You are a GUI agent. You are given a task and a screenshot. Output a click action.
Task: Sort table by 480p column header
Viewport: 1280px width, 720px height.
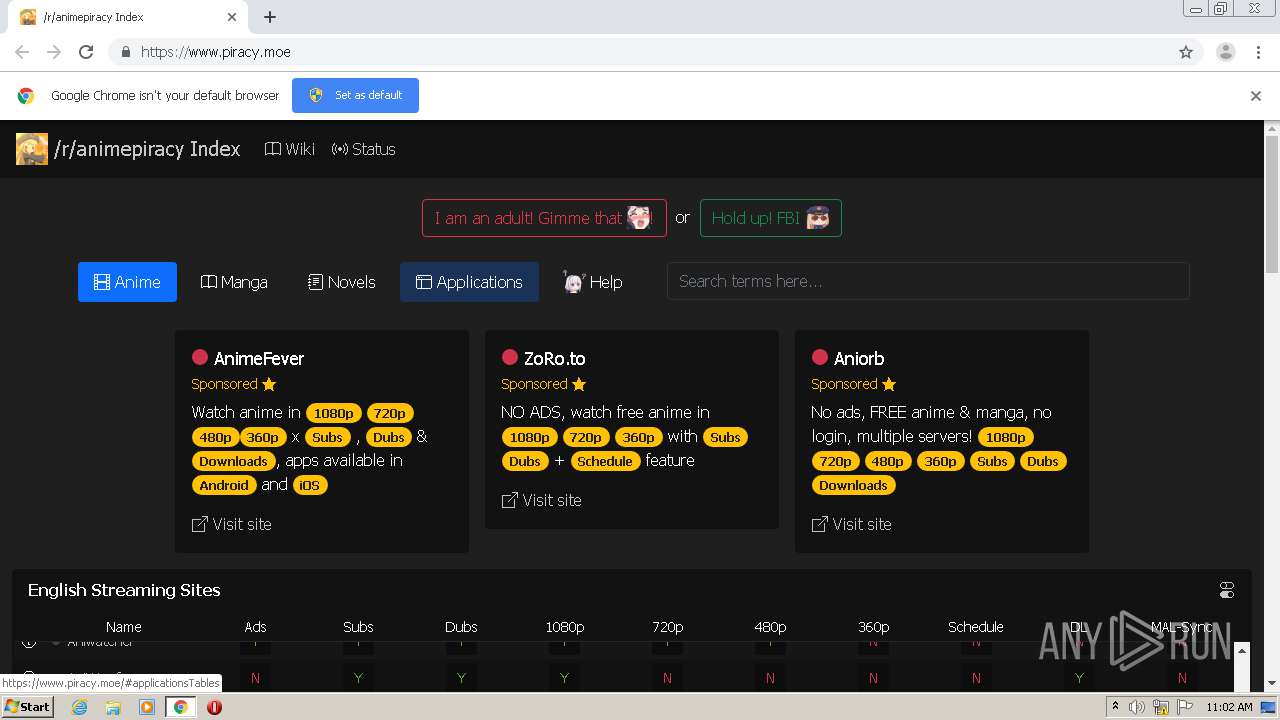(770, 627)
